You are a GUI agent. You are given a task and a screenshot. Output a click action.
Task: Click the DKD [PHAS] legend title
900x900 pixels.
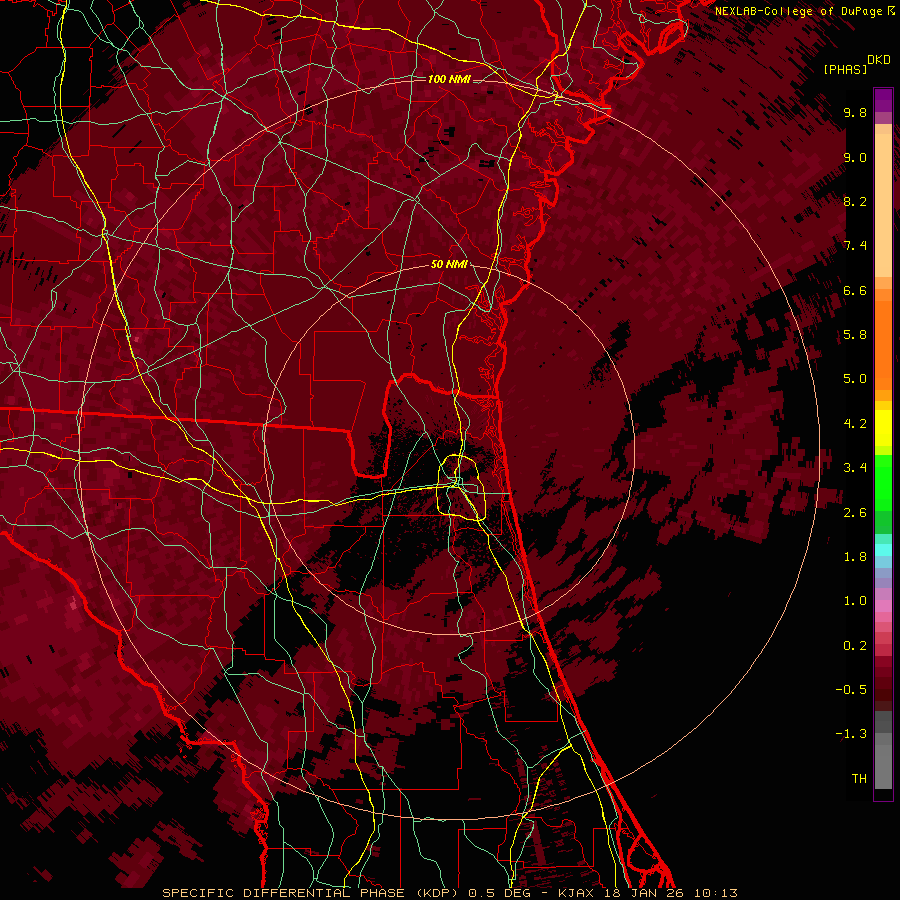(x=857, y=64)
